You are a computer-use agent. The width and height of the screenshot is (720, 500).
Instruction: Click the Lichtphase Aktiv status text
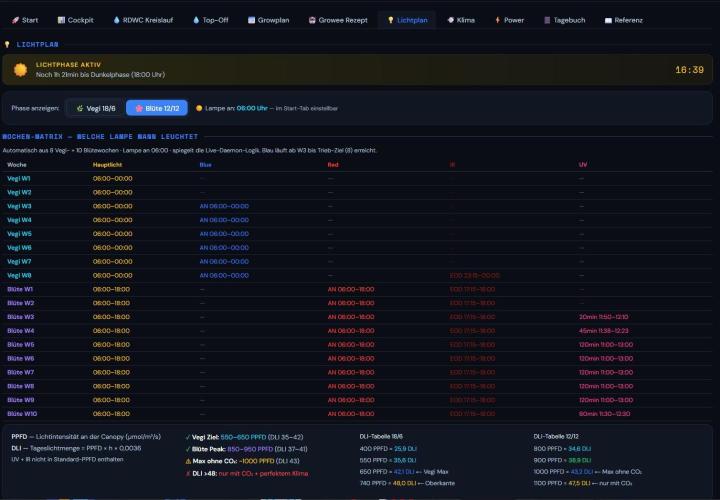(x=68, y=65)
